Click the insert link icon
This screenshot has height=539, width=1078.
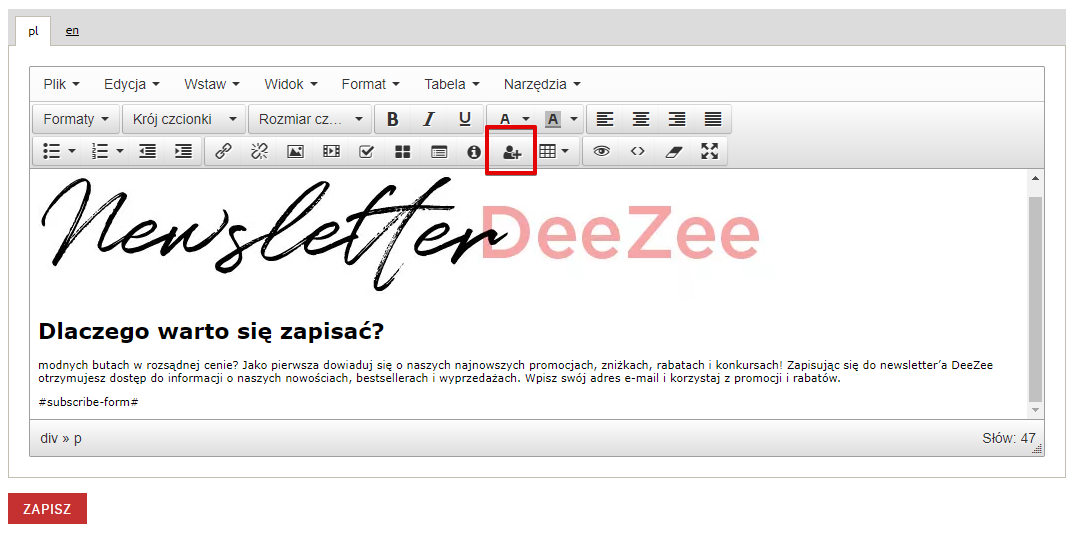click(x=223, y=151)
